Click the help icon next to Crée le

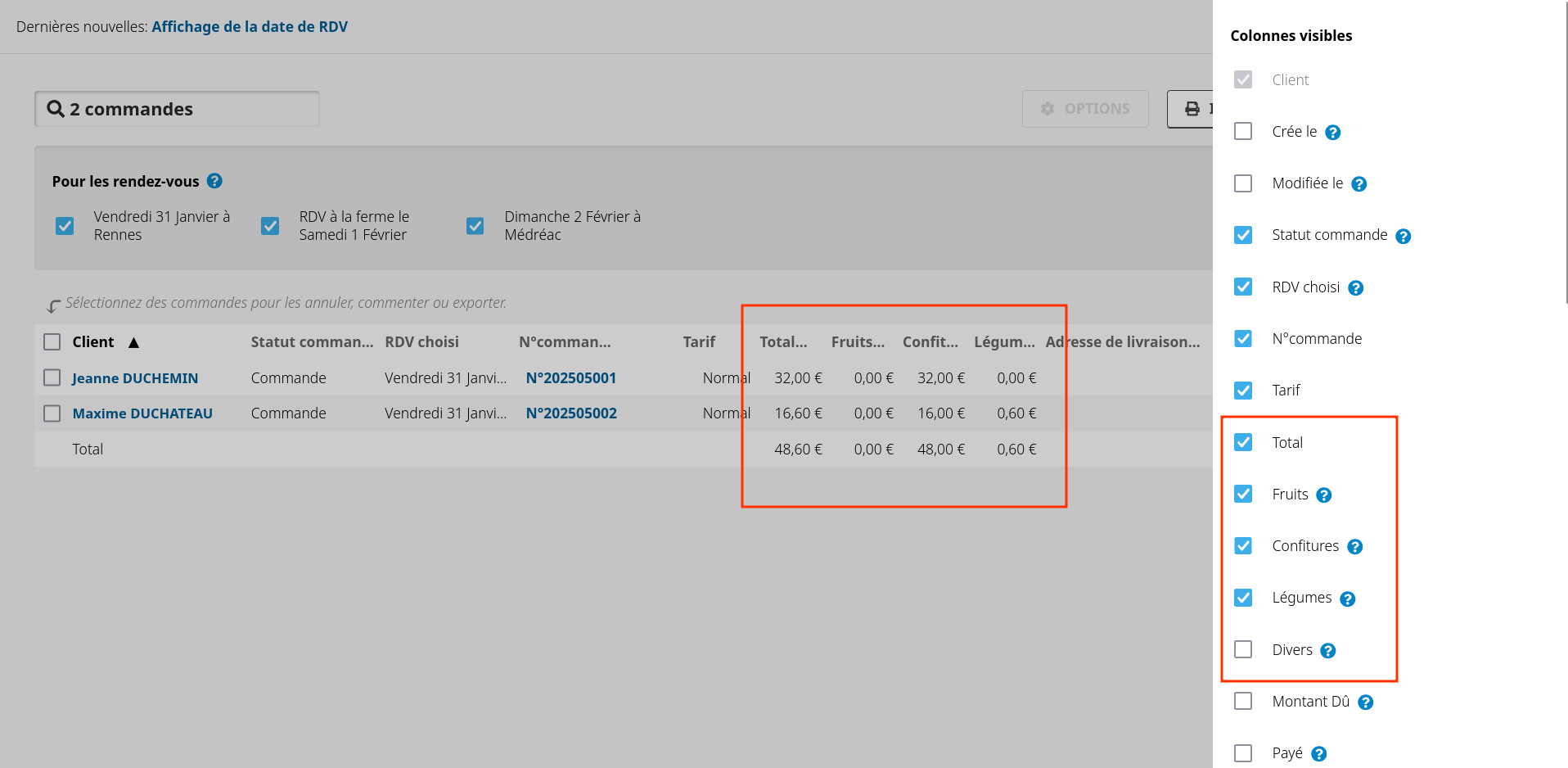[1332, 133]
